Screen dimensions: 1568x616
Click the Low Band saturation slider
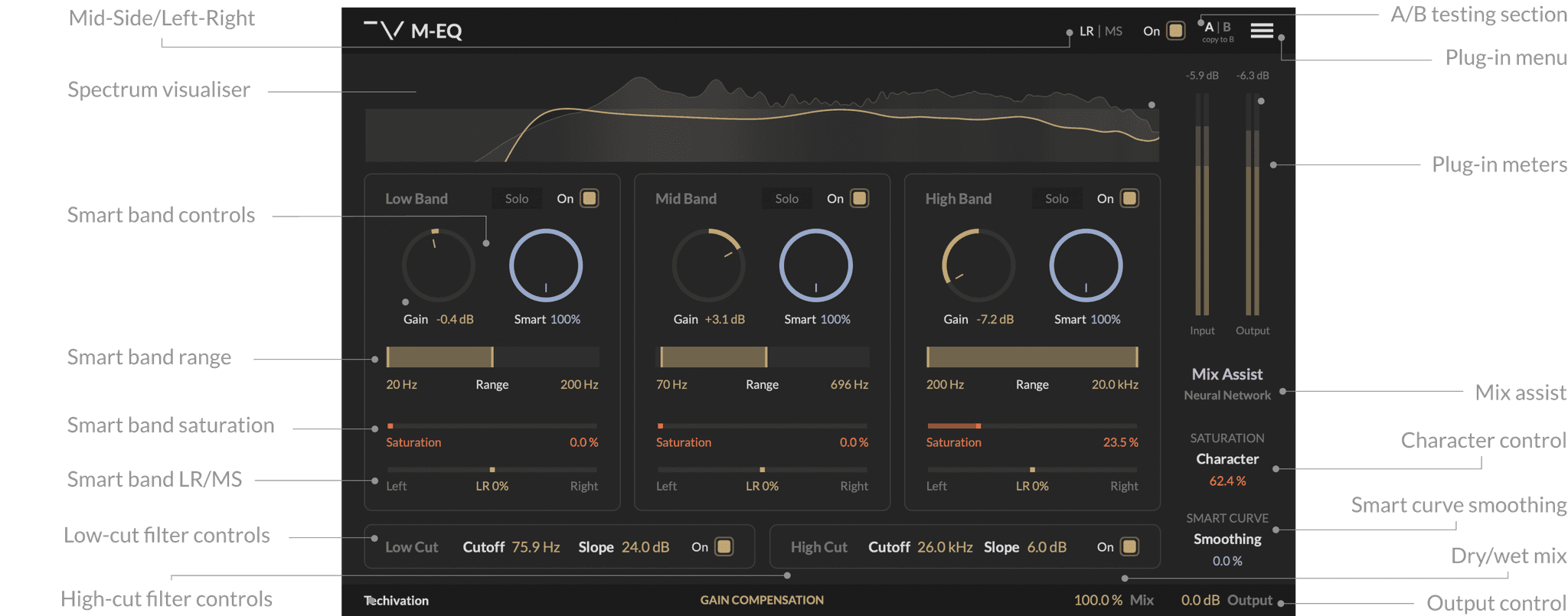[x=492, y=425]
